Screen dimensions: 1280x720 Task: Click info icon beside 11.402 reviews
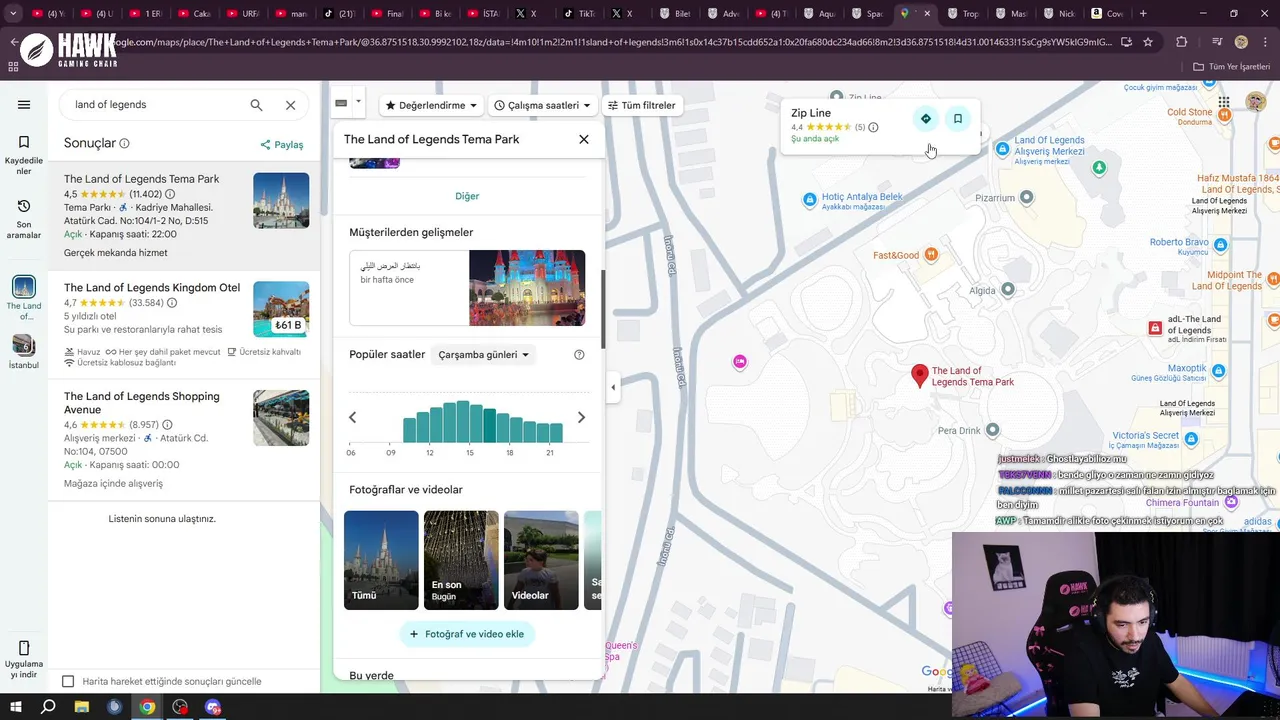click(170, 194)
